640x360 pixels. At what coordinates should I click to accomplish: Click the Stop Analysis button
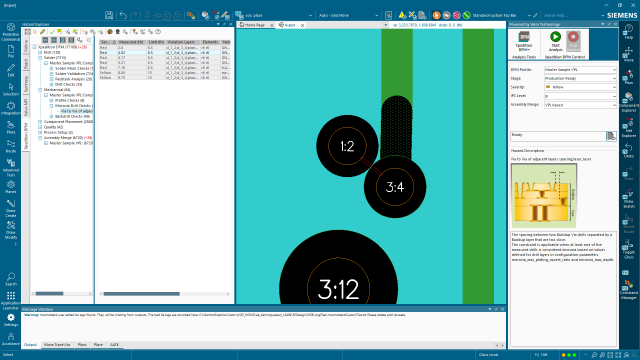tap(573, 42)
